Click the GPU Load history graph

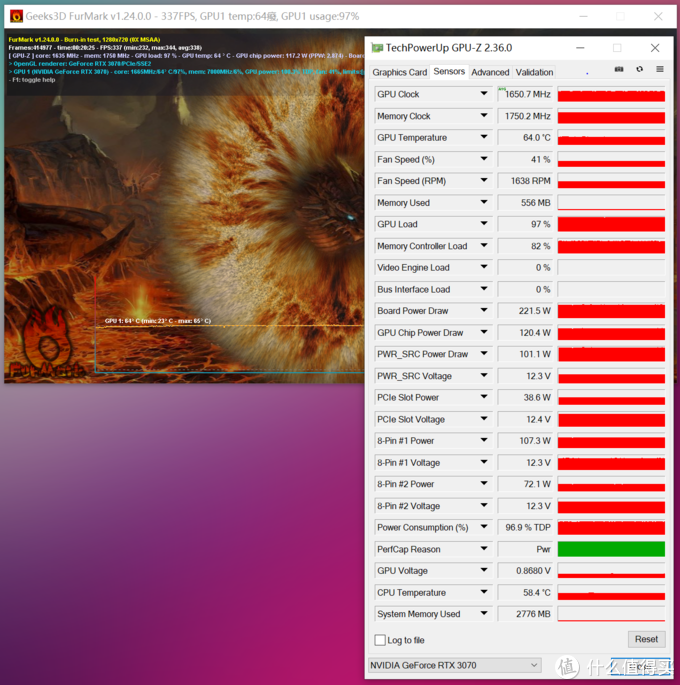point(611,224)
